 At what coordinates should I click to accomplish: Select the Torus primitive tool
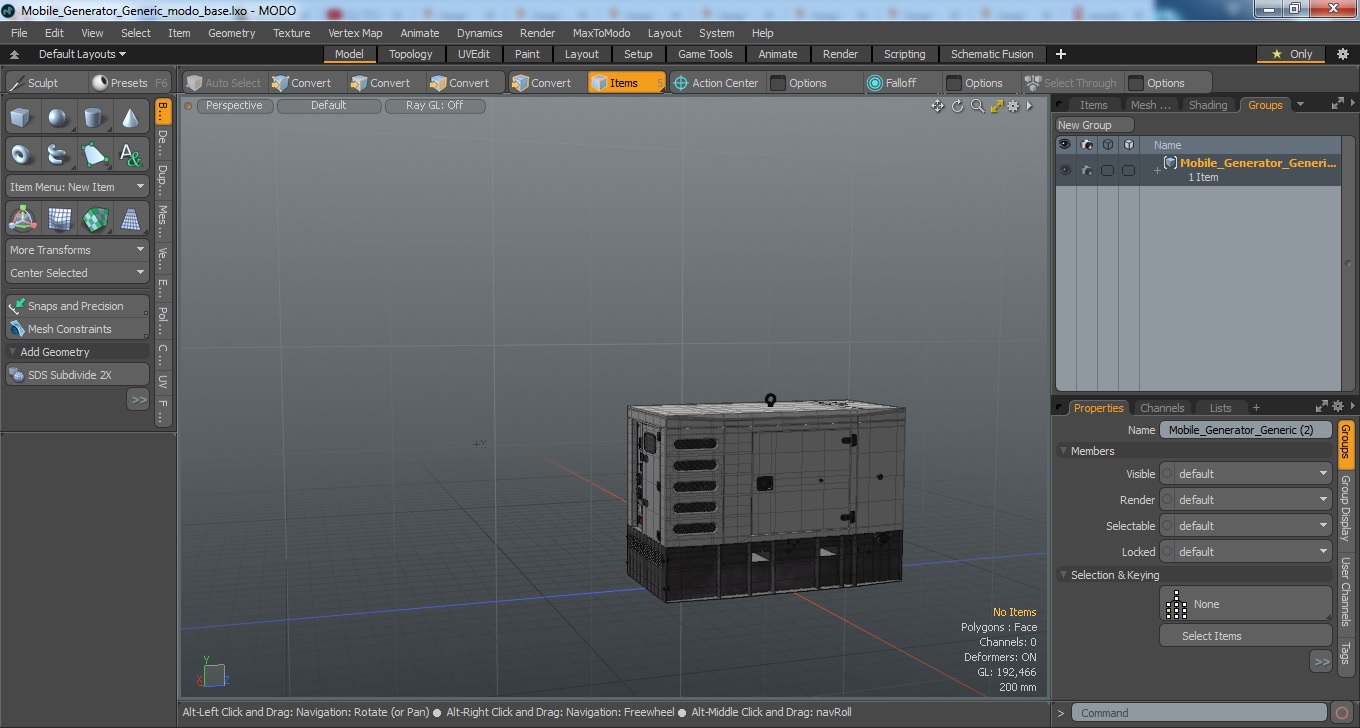point(20,154)
